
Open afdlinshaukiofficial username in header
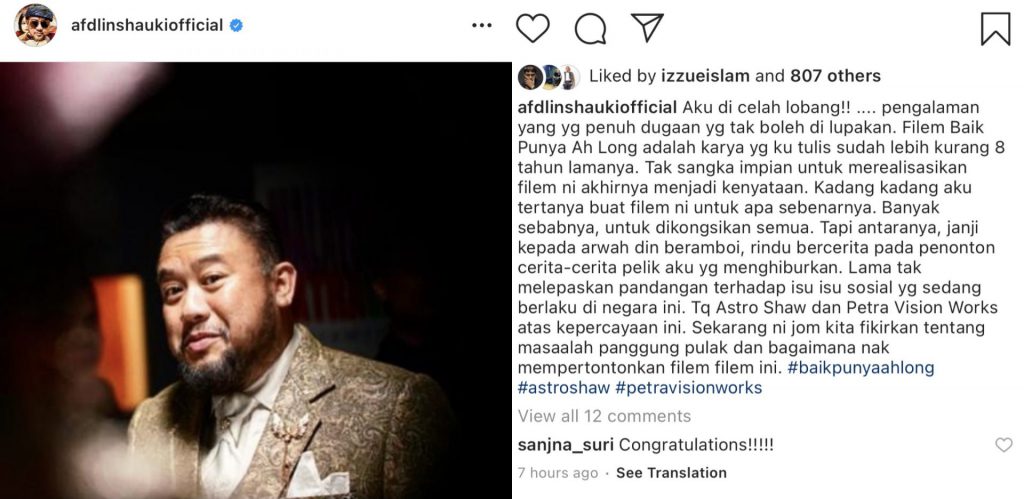[147, 25]
